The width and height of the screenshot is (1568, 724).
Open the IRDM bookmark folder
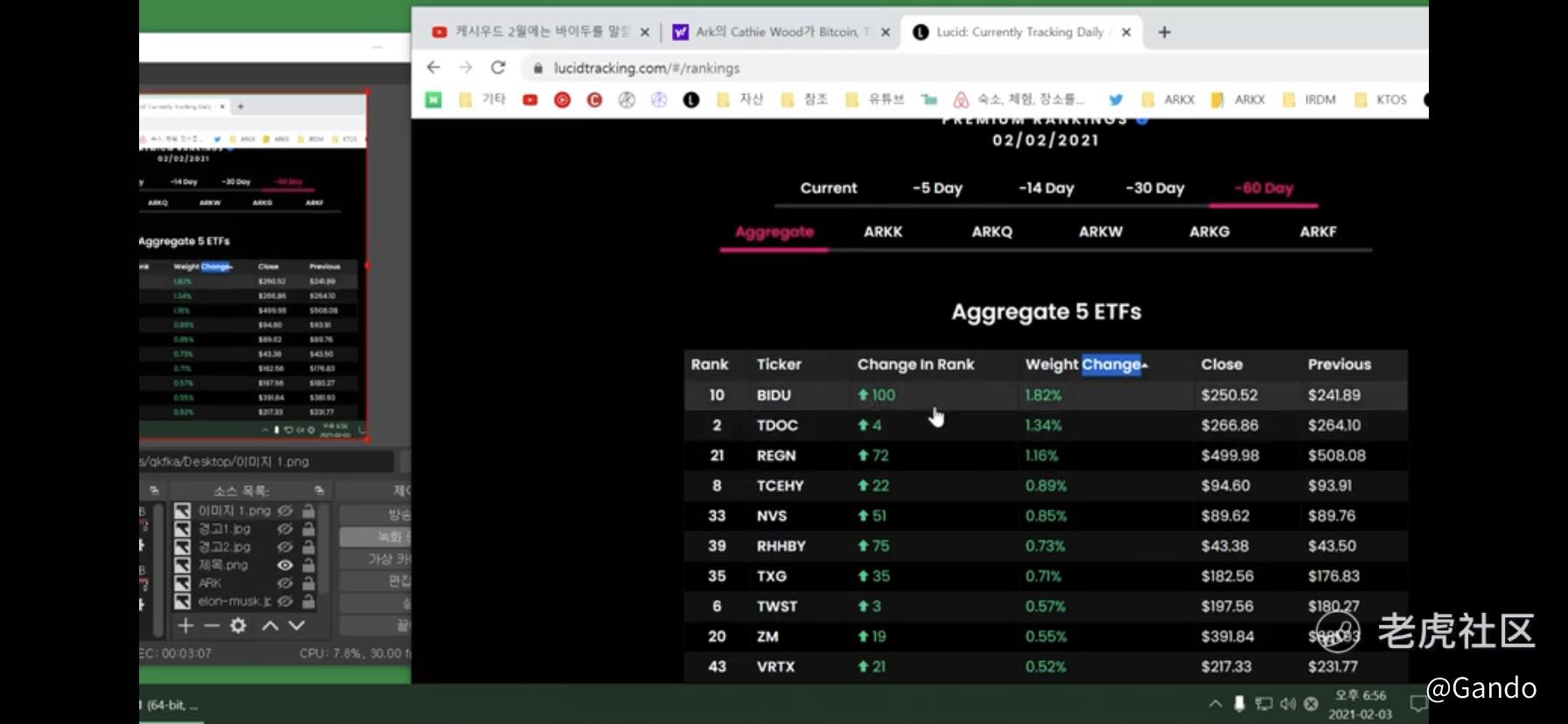coord(1309,100)
